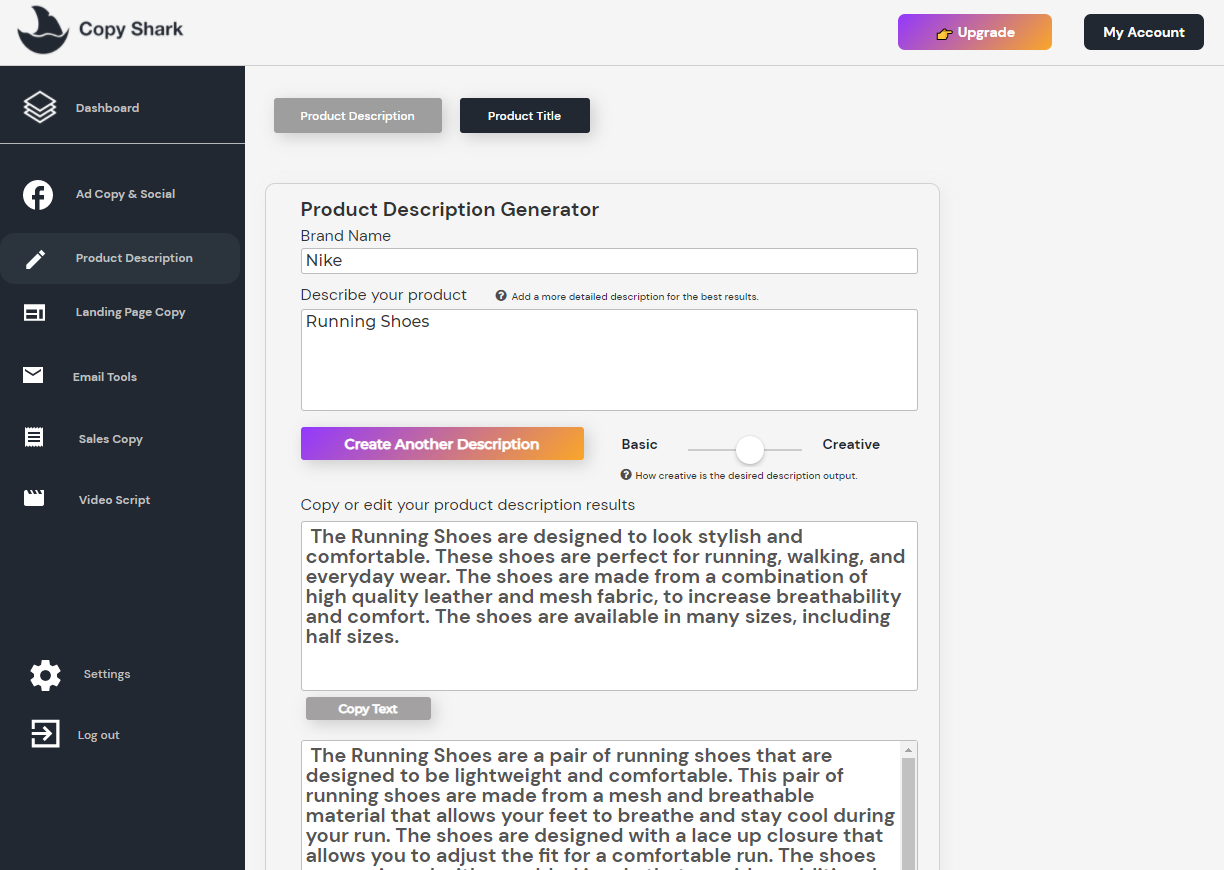Click the Copy Shark whale logo
The height and width of the screenshot is (870, 1224).
click(41, 28)
